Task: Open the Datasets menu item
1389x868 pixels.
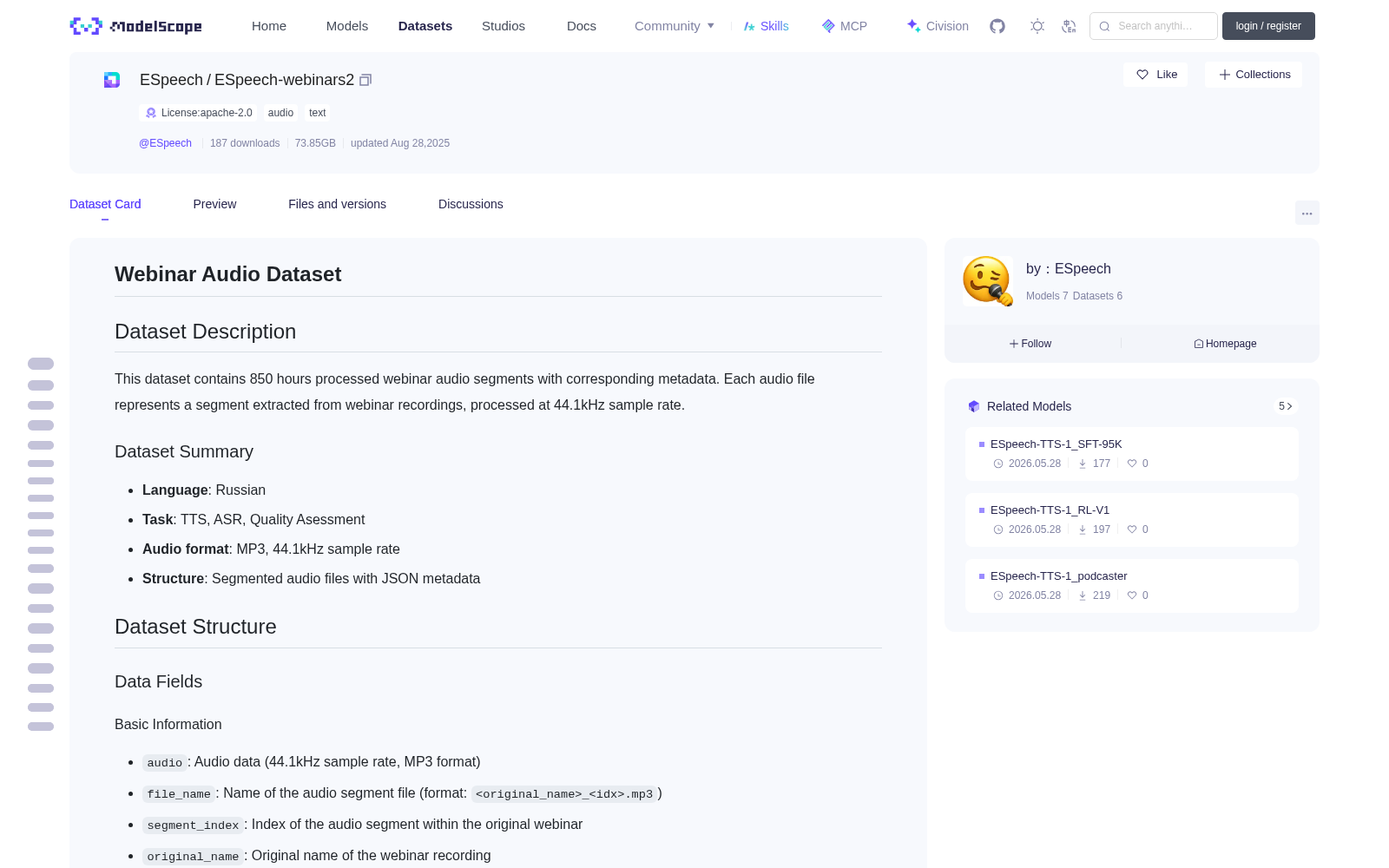Action: tap(425, 26)
